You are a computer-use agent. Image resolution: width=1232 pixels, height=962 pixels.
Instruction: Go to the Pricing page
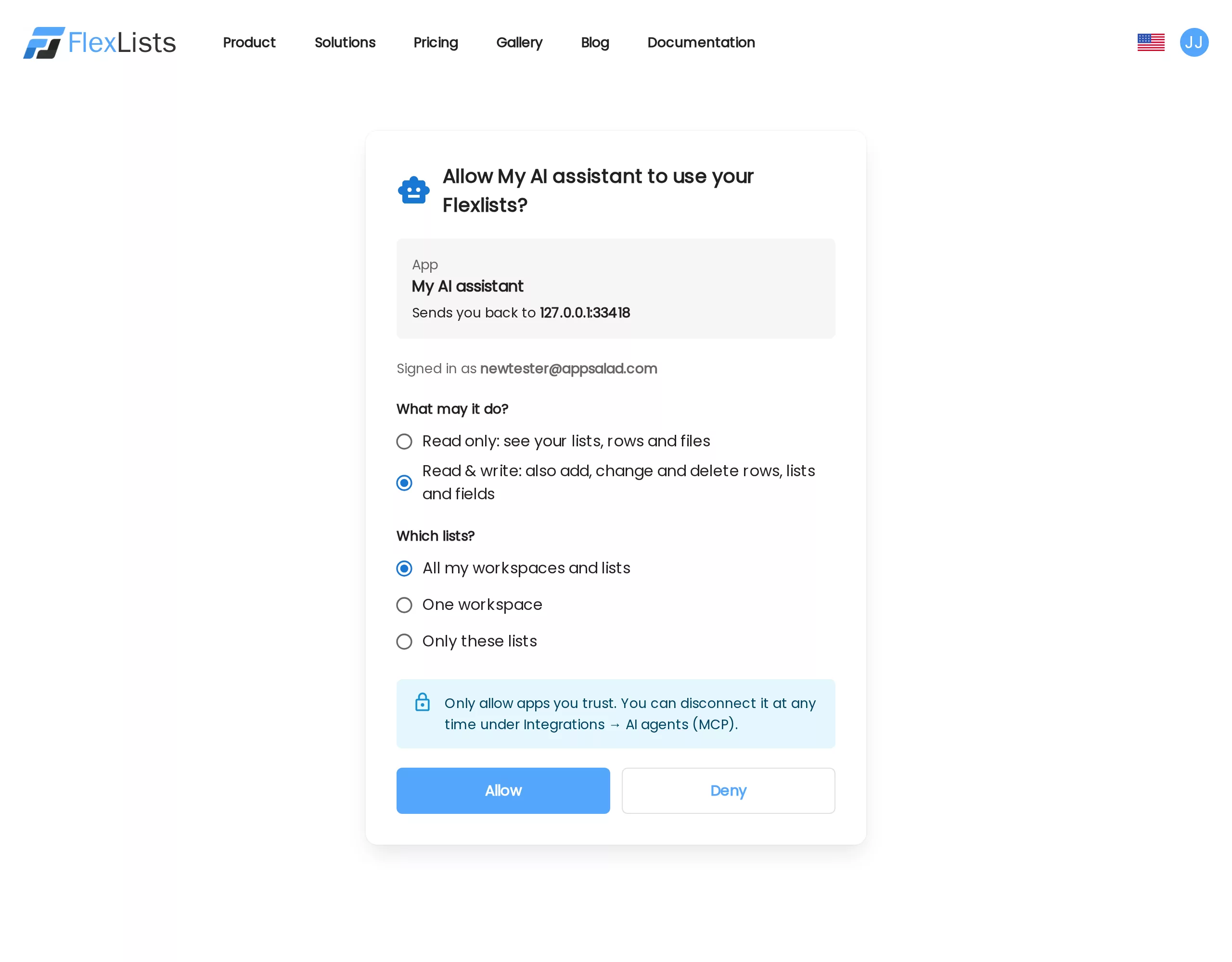(x=436, y=42)
